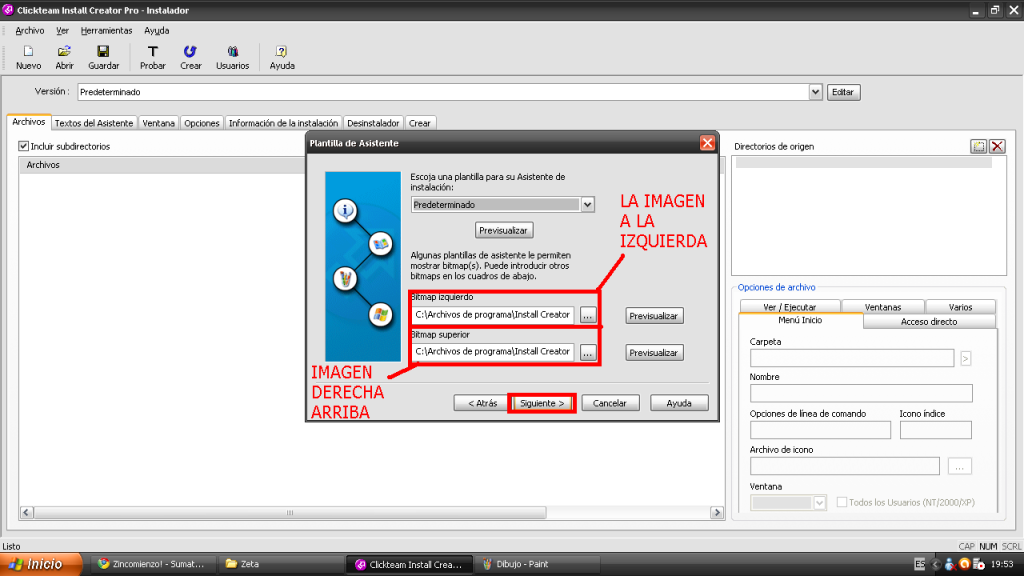The width and height of the screenshot is (1024, 576).
Task: Click the Siguiente button
Action: (x=542, y=404)
